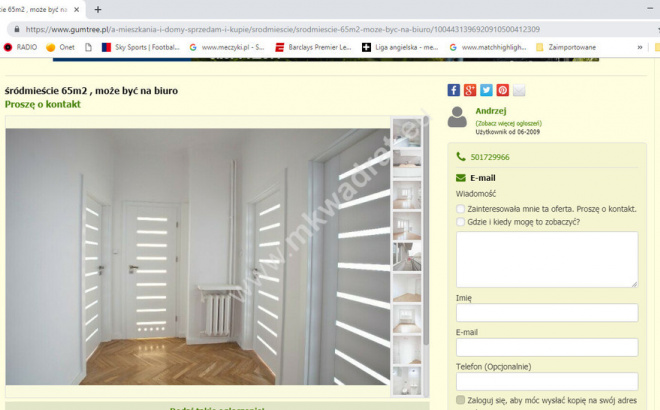Screen dimensions: 660x410
Task: Select the eighth gallery thumbnail
Action: pos(407,350)
